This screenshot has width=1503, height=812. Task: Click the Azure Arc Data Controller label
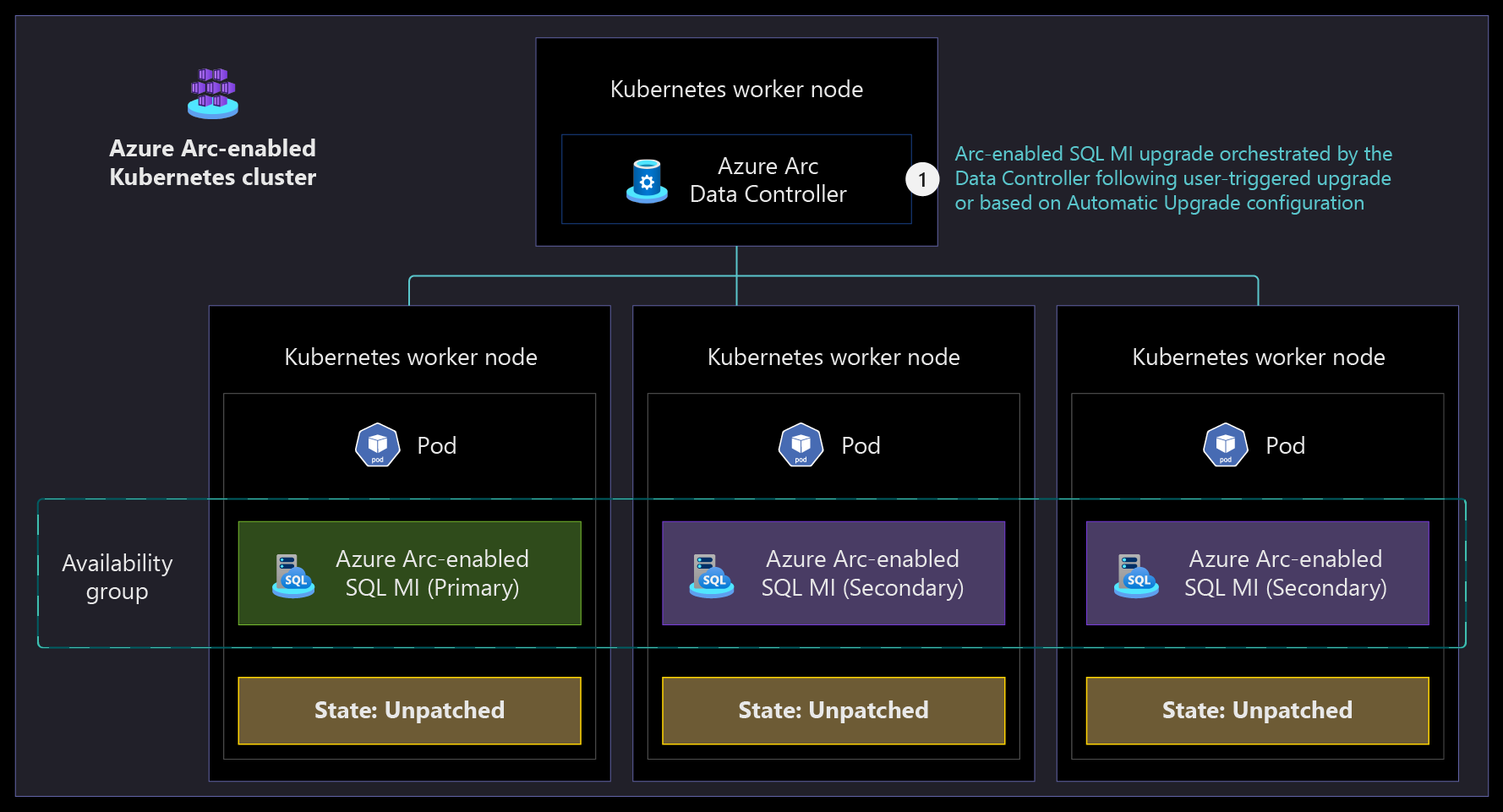(768, 180)
